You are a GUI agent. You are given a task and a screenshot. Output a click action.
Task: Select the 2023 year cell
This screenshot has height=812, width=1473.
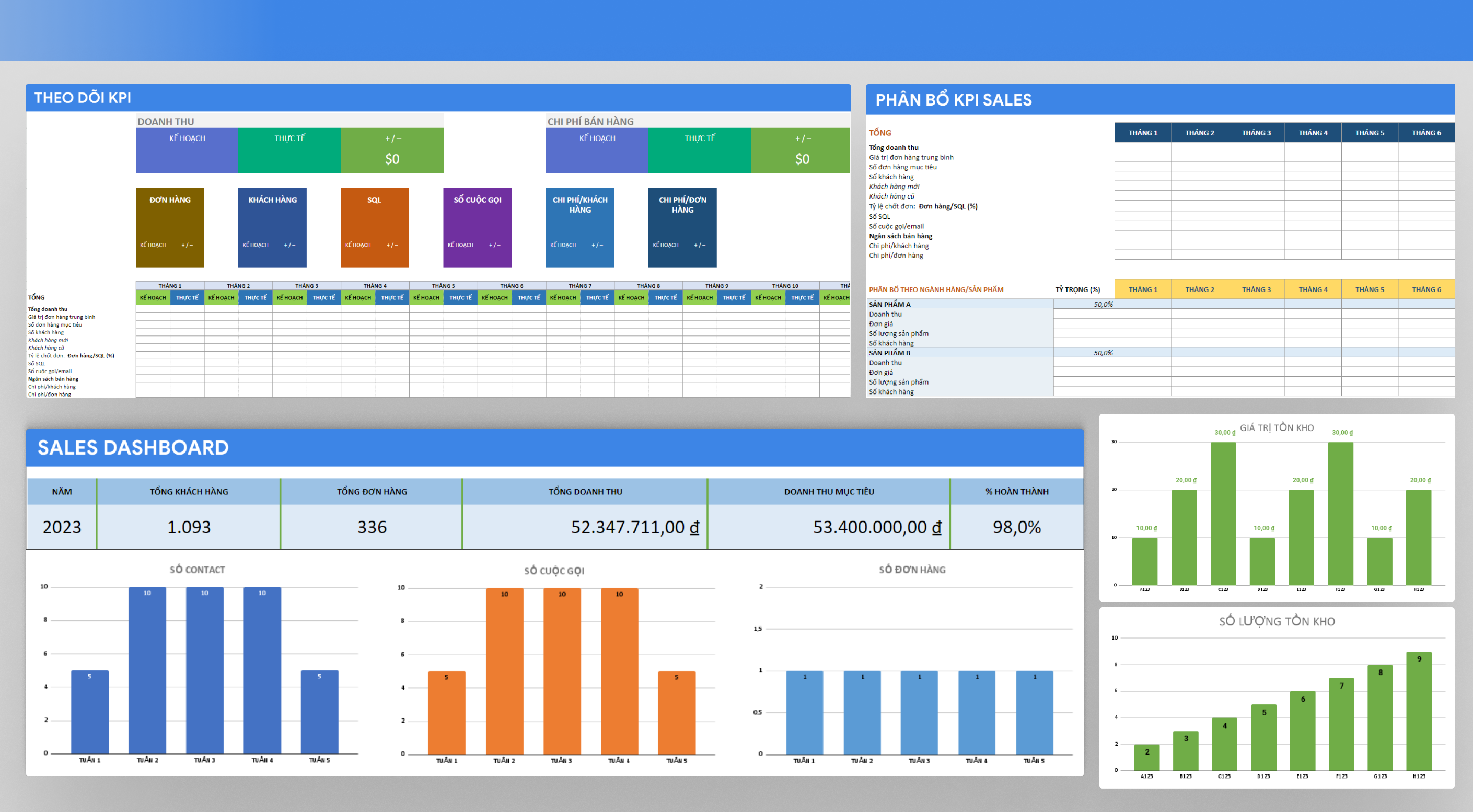pos(62,527)
